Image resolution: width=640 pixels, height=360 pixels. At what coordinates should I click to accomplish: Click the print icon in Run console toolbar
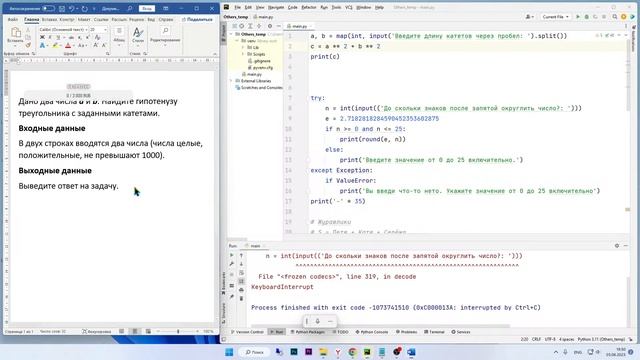coord(241,290)
